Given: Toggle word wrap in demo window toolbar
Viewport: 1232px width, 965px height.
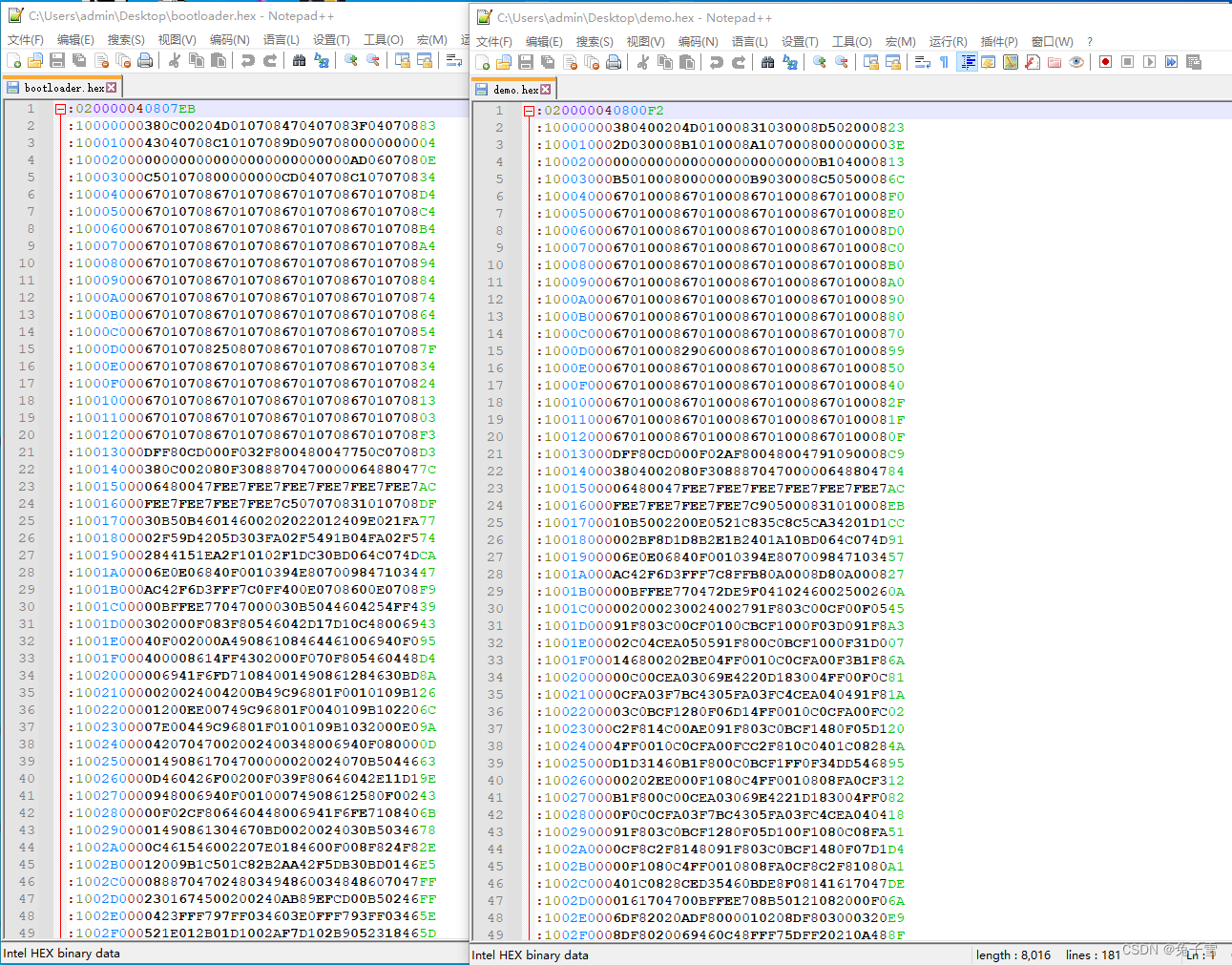Looking at the screenshot, I should (x=923, y=62).
